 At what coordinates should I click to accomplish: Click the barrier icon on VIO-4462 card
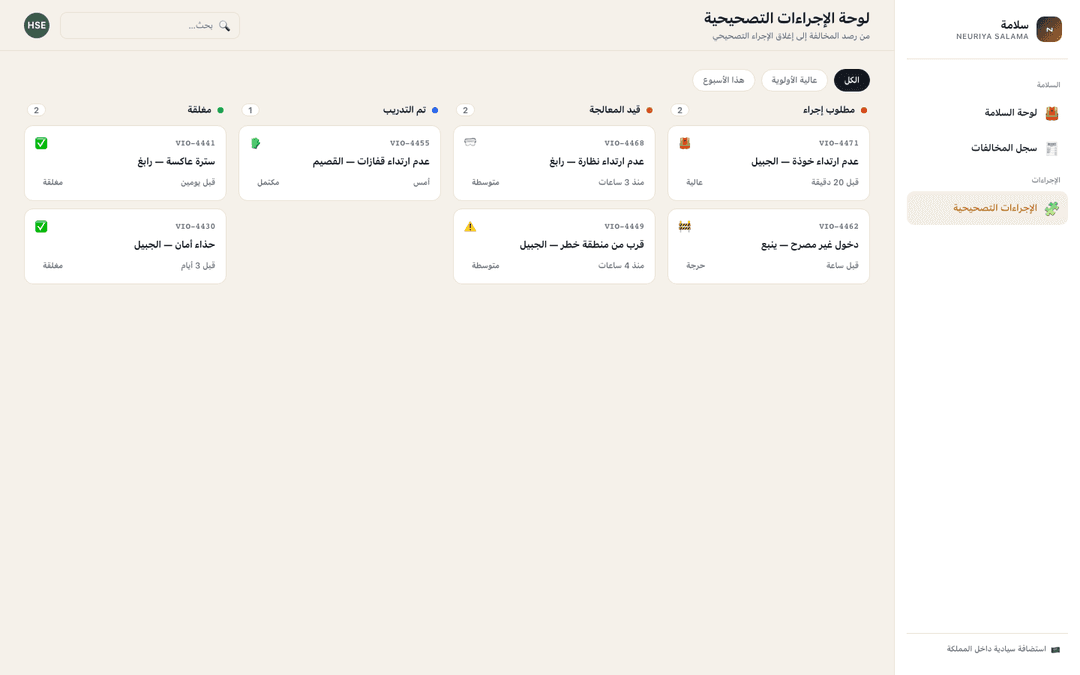(685, 226)
